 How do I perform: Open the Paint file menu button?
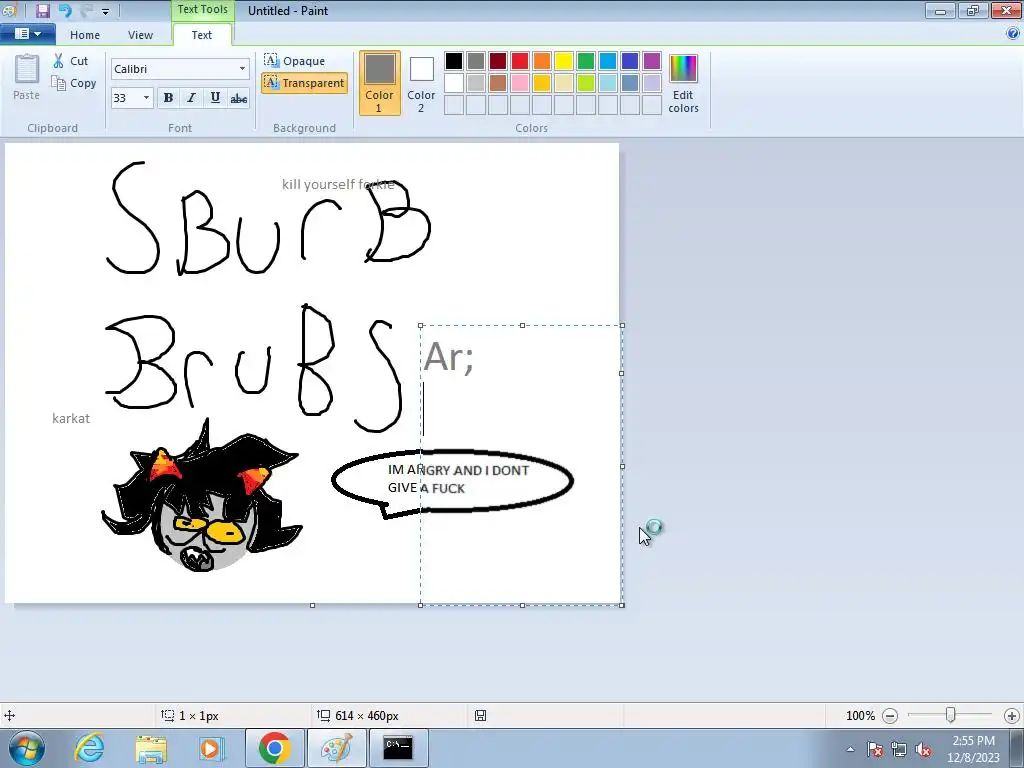28,34
